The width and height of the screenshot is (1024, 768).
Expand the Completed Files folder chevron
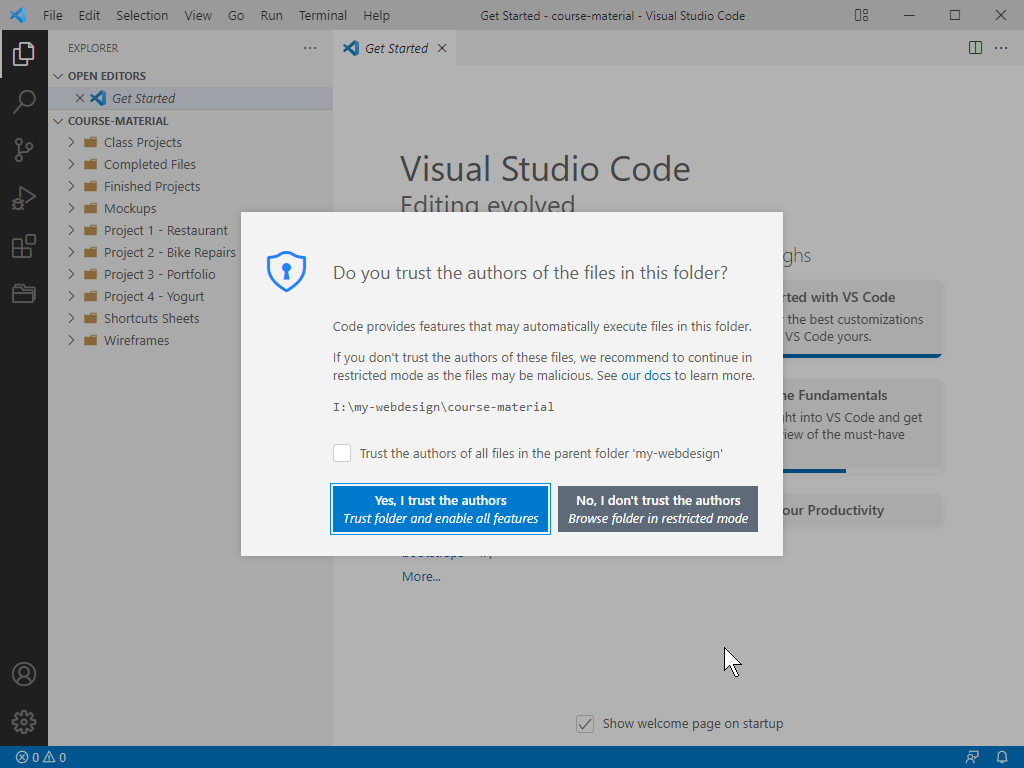[x=72, y=164]
